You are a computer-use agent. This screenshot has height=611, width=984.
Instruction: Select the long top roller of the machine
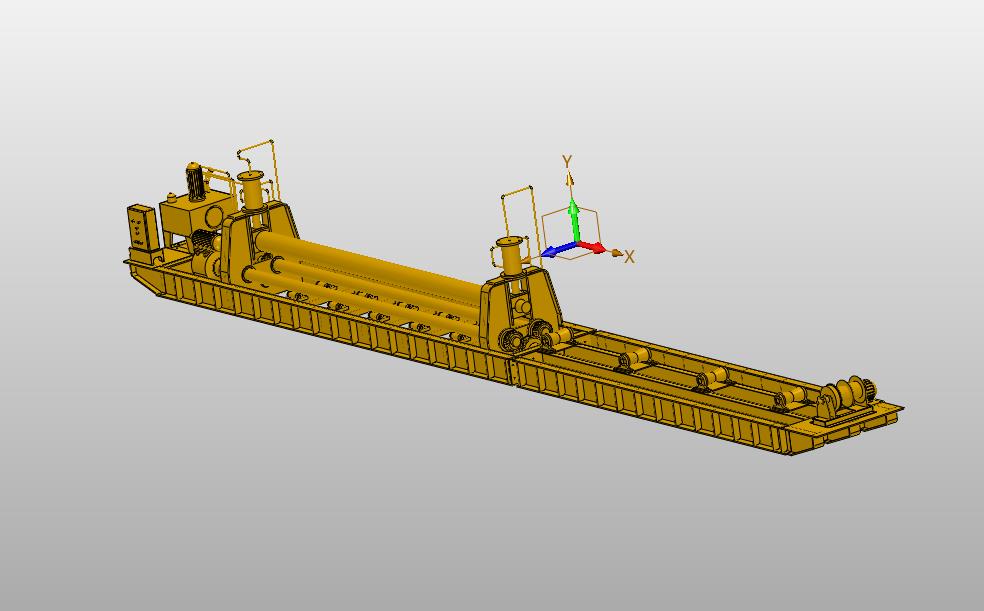369,265
